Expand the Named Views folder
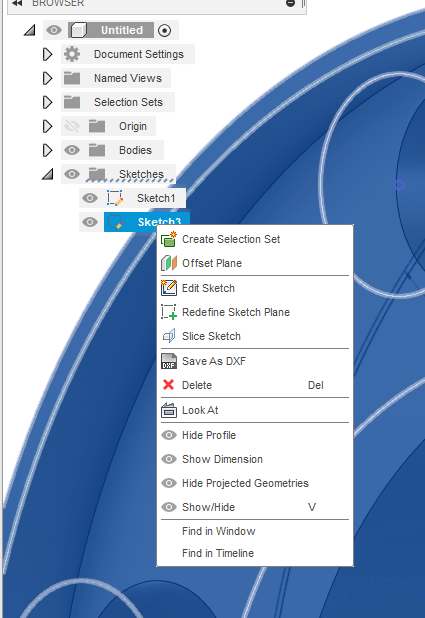This screenshot has width=425, height=618. [47, 78]
